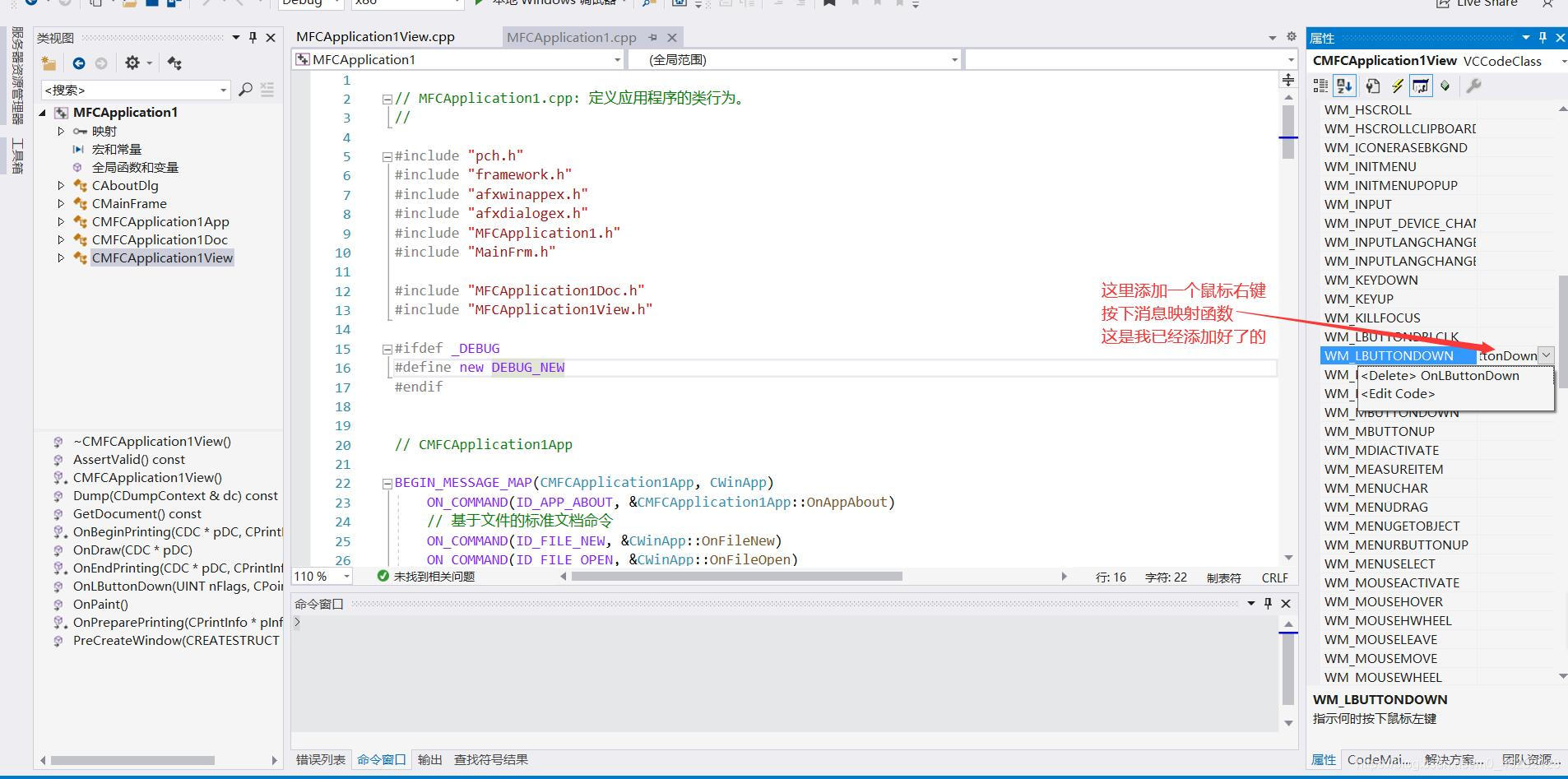Collapse the BEGIN_MESSAGE_MAP block

[387, 484]
